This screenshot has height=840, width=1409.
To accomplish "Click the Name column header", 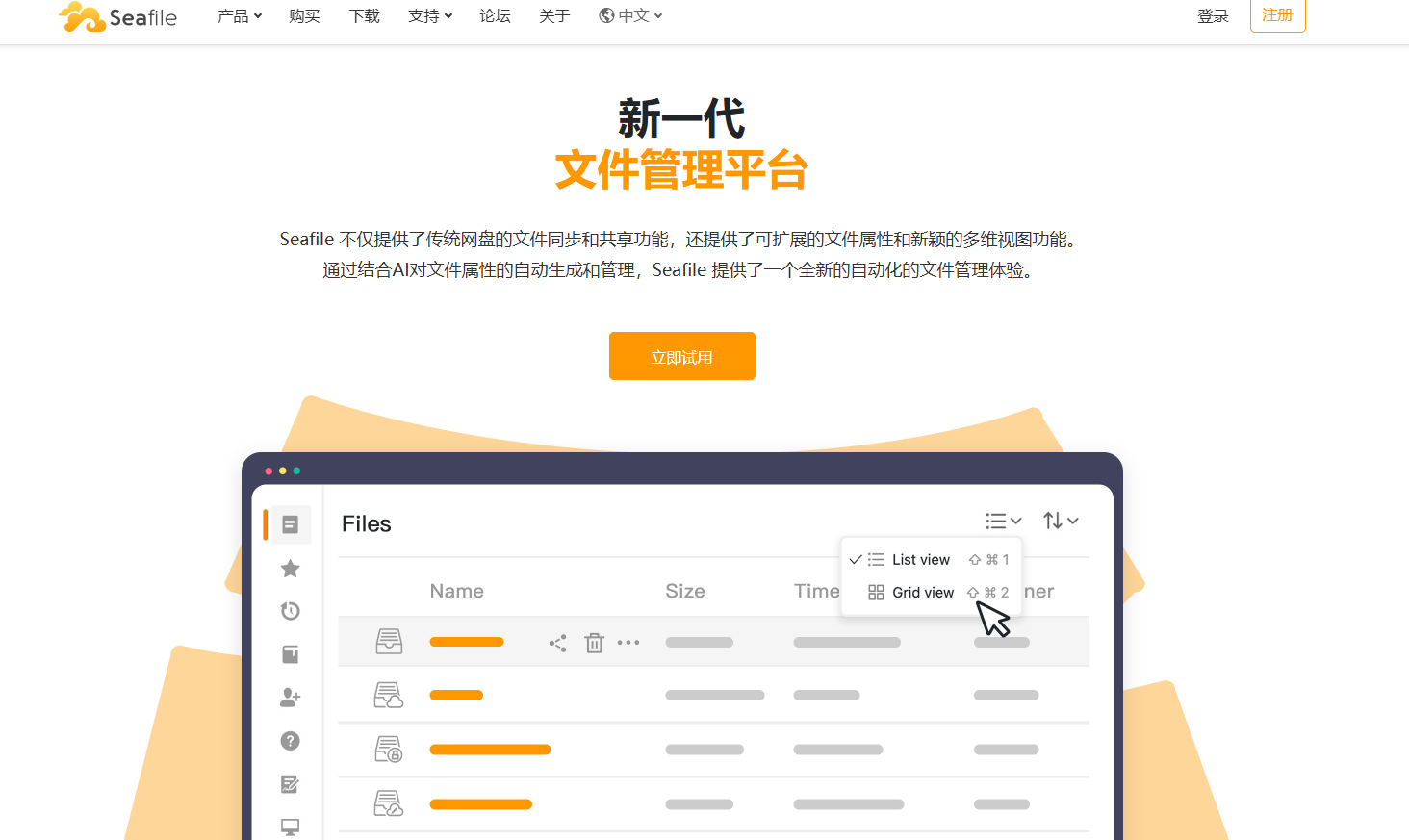I will [x=457, y=591].
